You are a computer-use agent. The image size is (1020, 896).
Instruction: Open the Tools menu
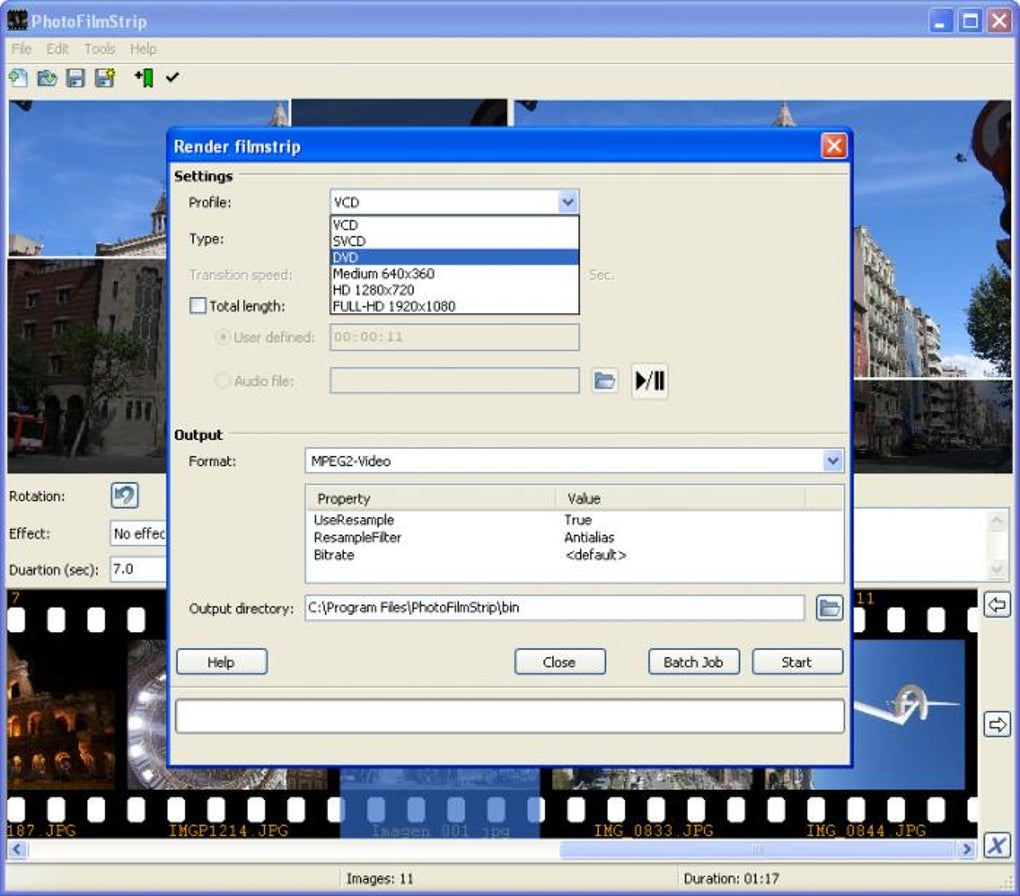point(99,48)
